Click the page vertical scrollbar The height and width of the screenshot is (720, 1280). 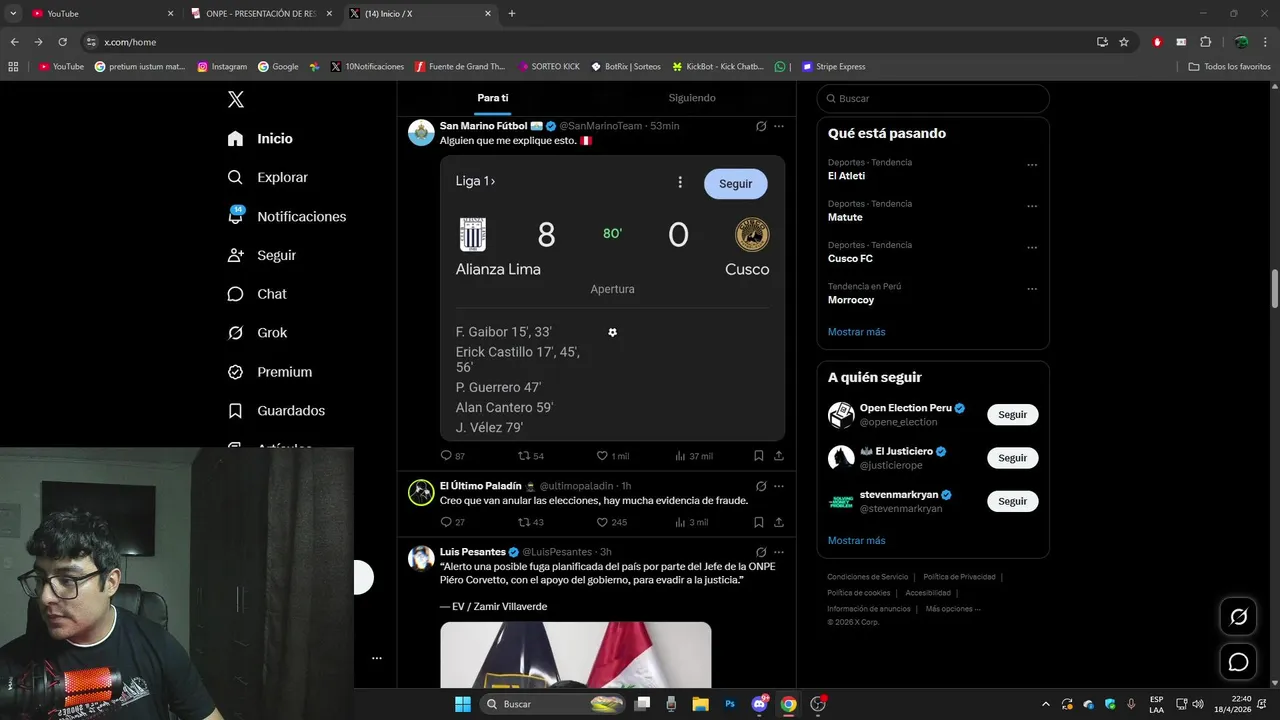[1275, 290]
